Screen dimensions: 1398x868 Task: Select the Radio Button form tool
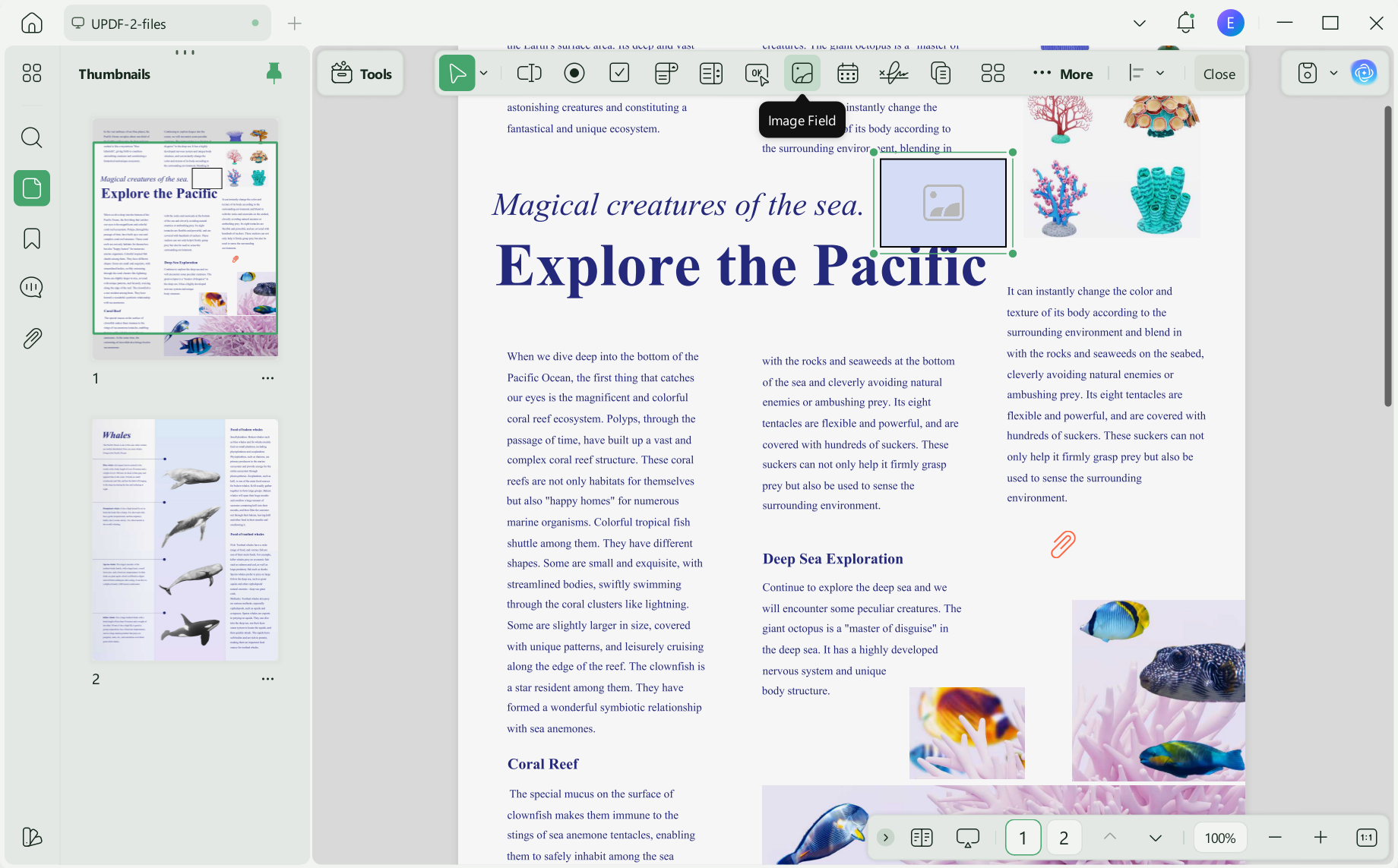coord(574,74)
